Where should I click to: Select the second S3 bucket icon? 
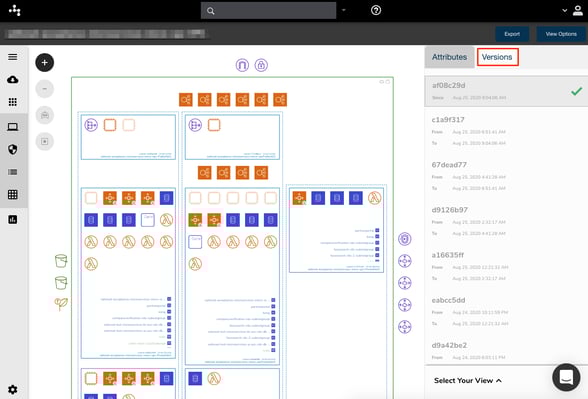click(x=61, y=283)
